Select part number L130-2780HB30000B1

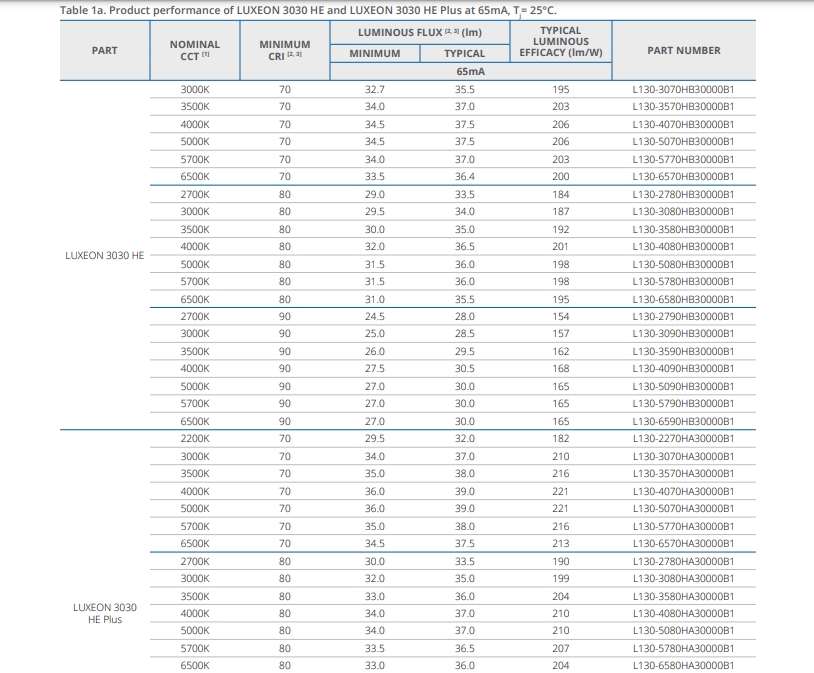click(x=683, y=194)
